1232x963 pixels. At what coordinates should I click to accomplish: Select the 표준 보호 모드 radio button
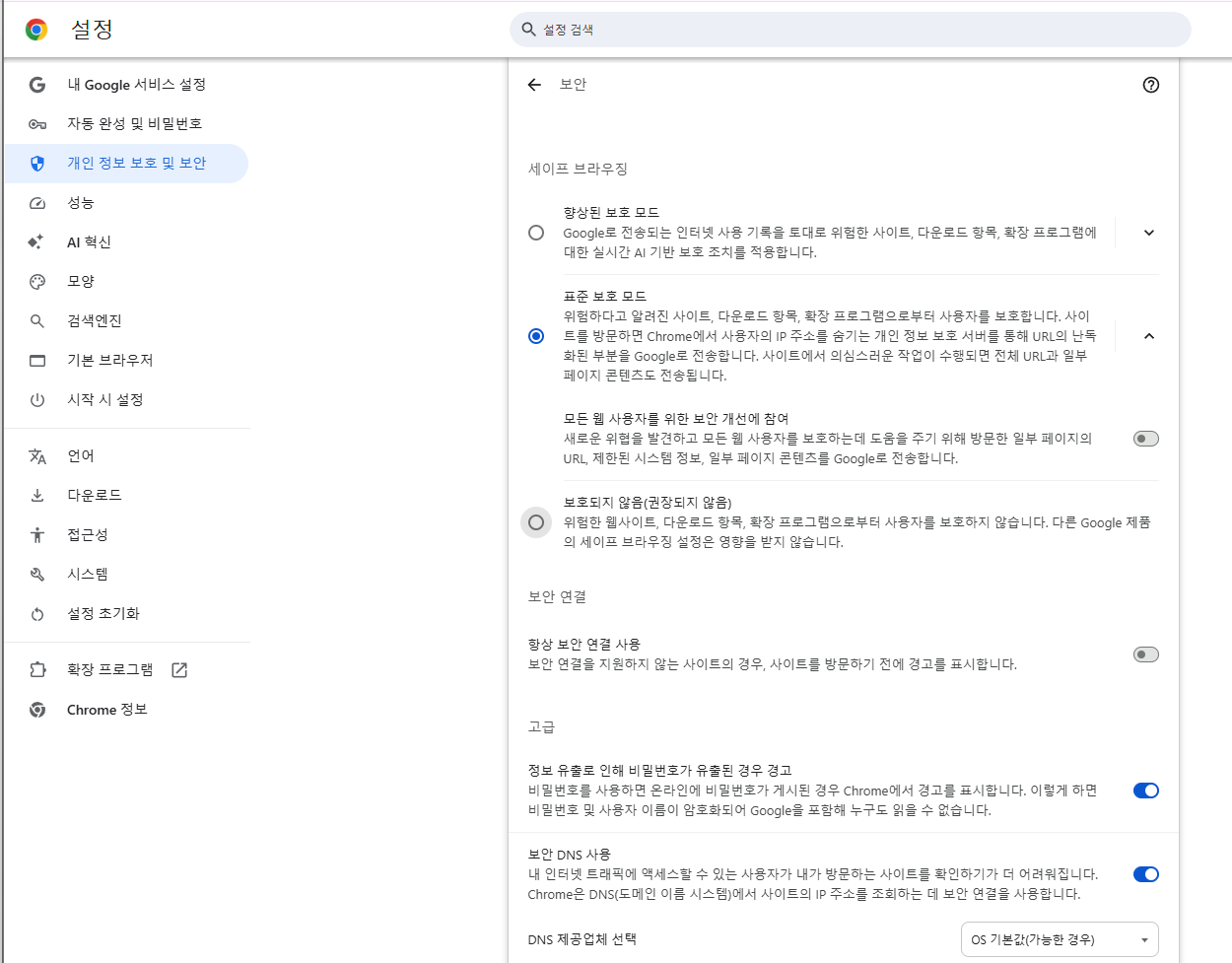click(536, 336)
